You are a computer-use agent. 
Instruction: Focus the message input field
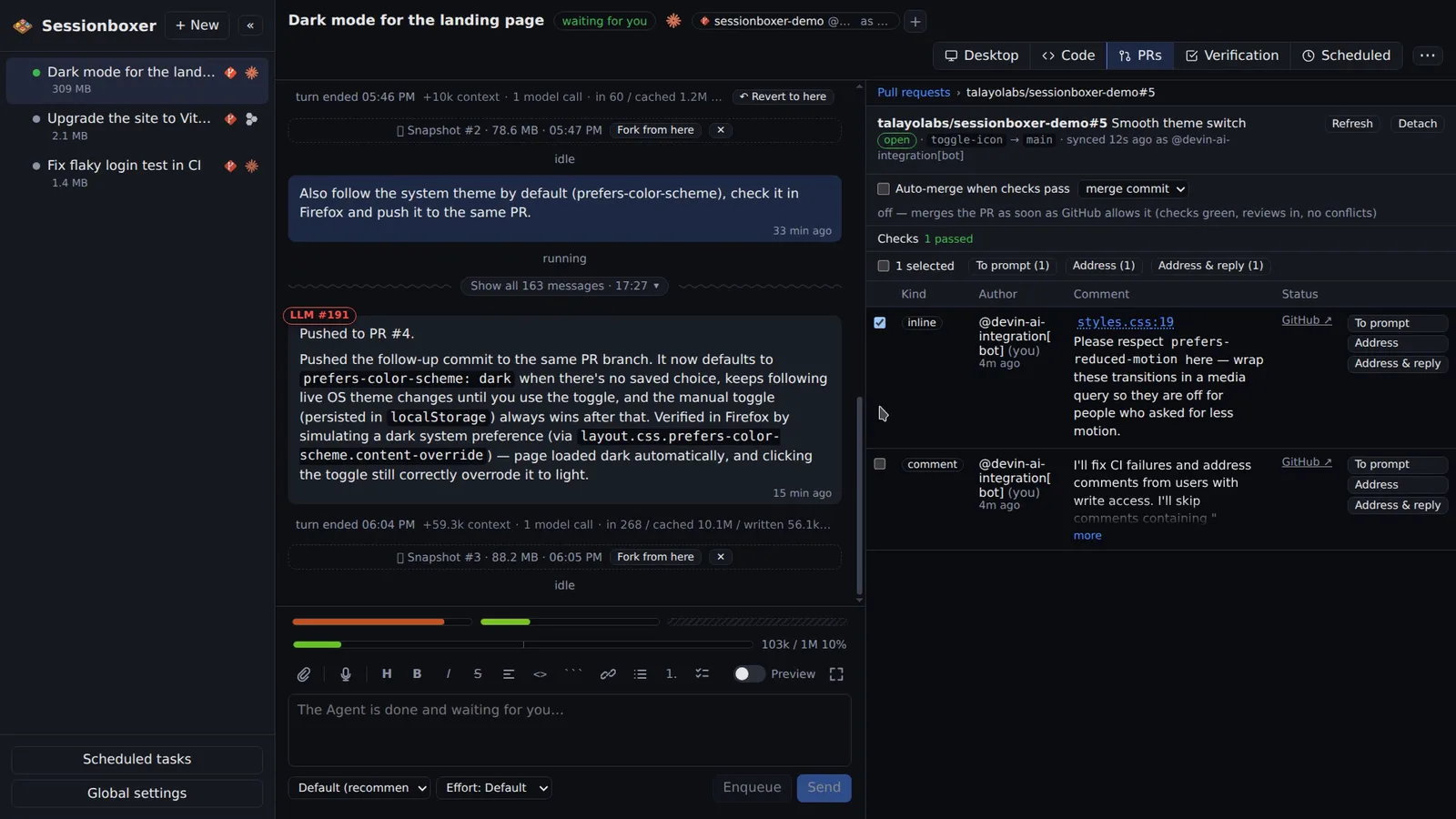(x=570, y=731)
